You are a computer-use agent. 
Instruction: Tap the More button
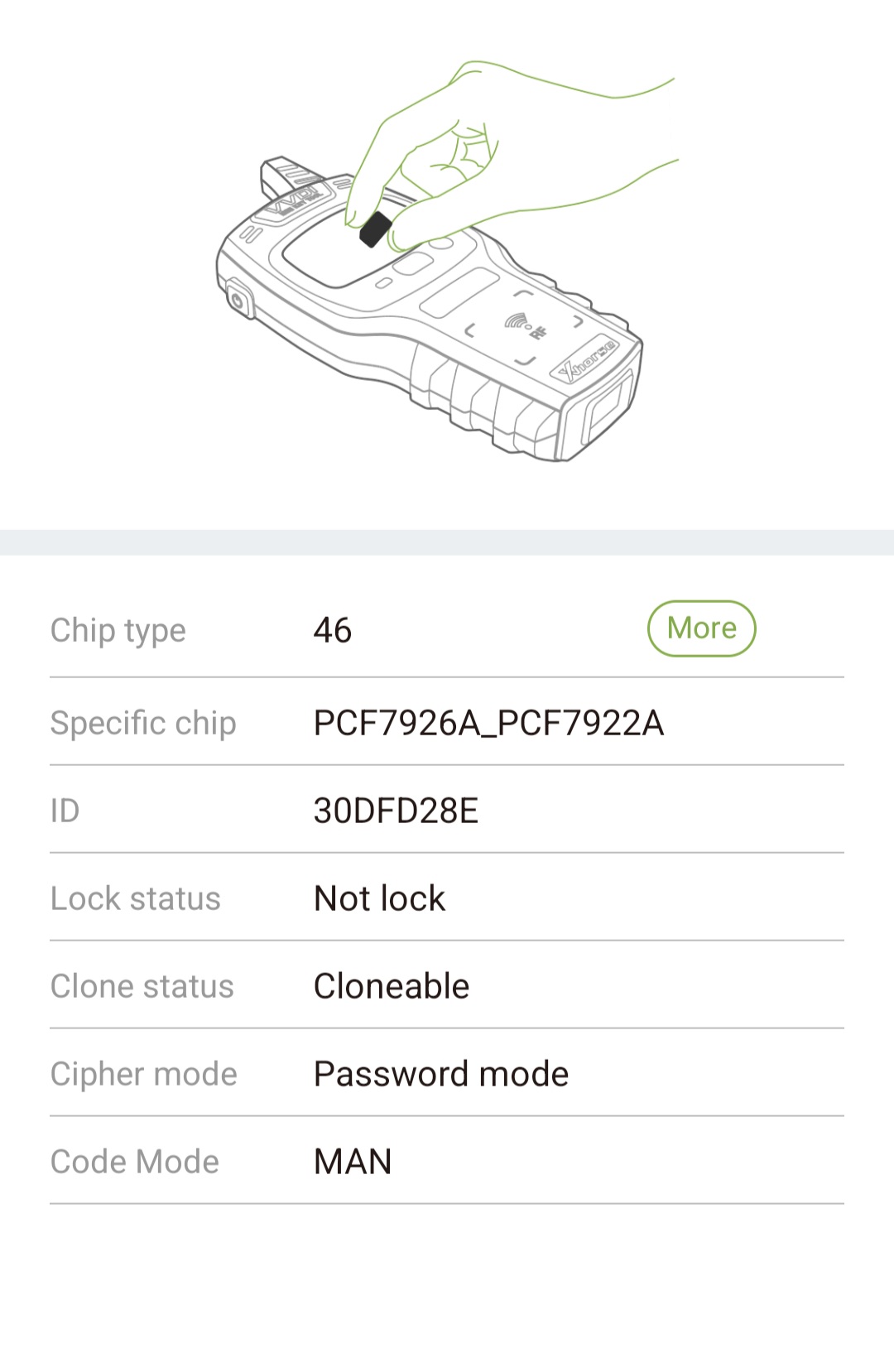[x=701, y=628]
